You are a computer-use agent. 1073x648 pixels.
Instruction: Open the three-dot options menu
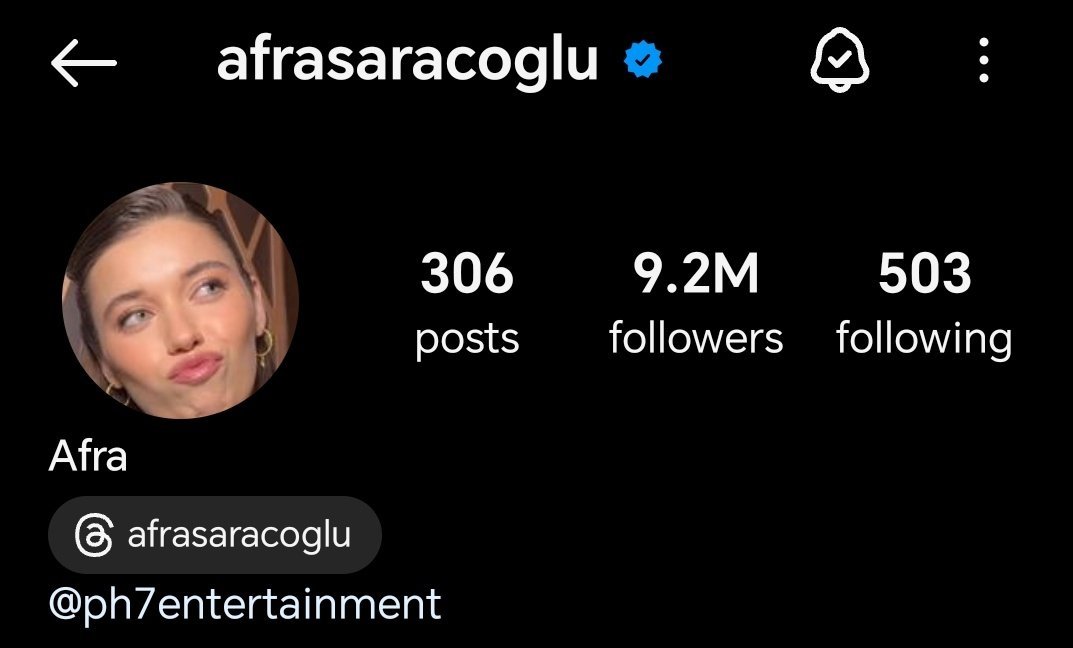(x=983, y=60)
